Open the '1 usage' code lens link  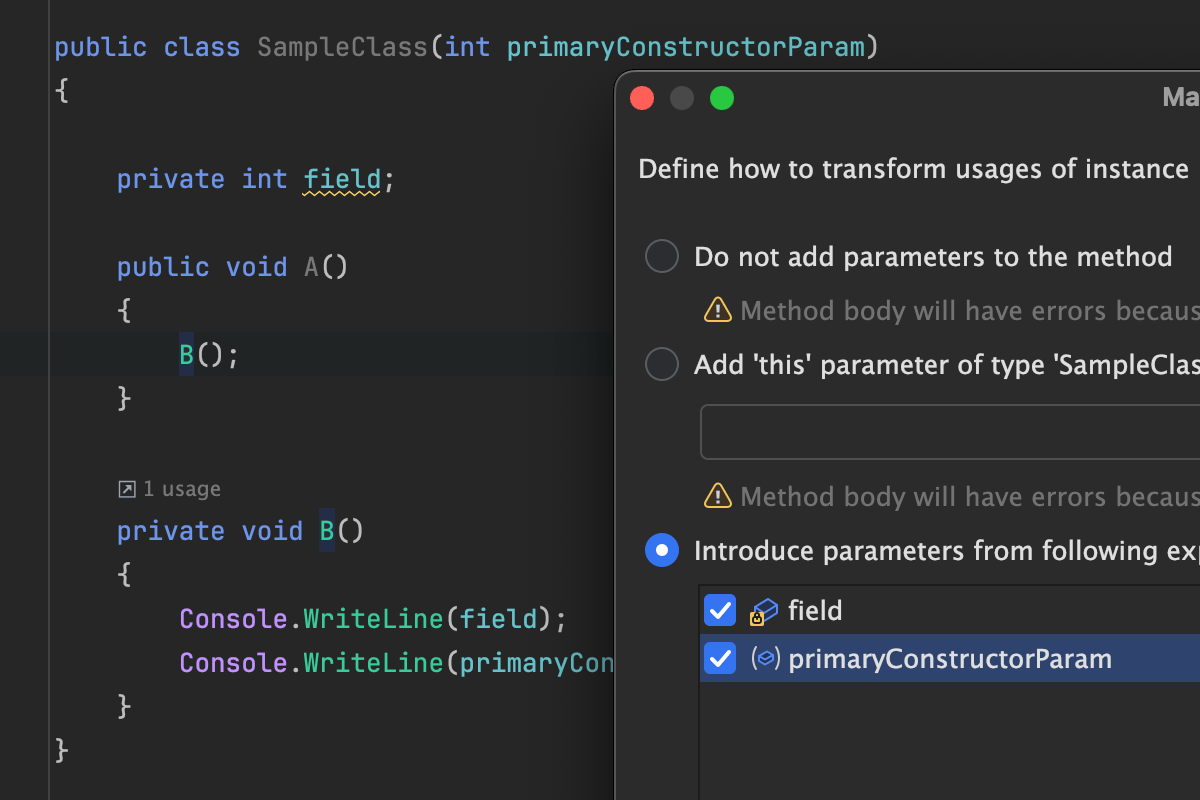(x=181, y=489)
